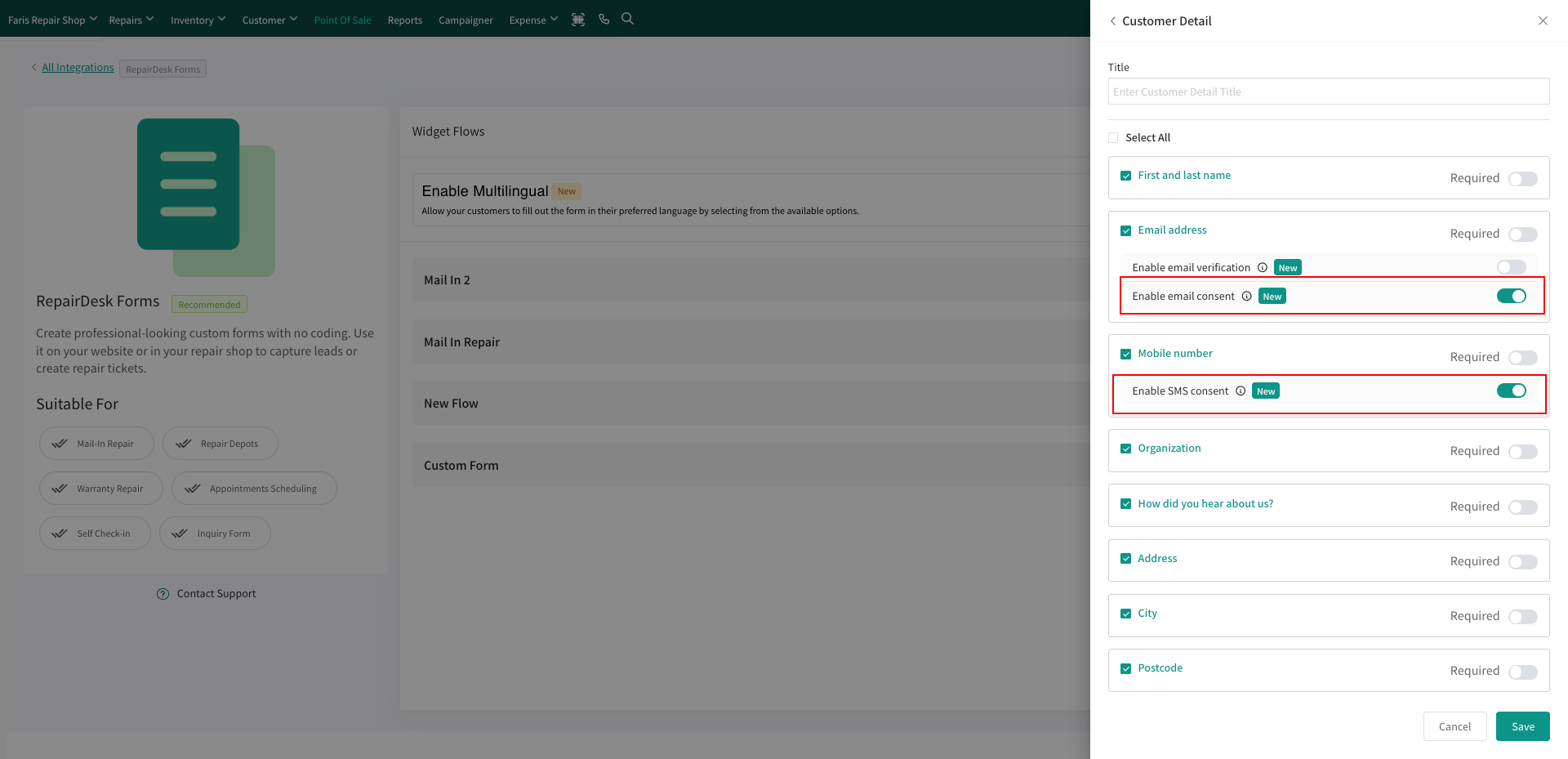1568x759 pixels.
Task: Toggle Required for Email address
Action: [x=1523, y=234]
